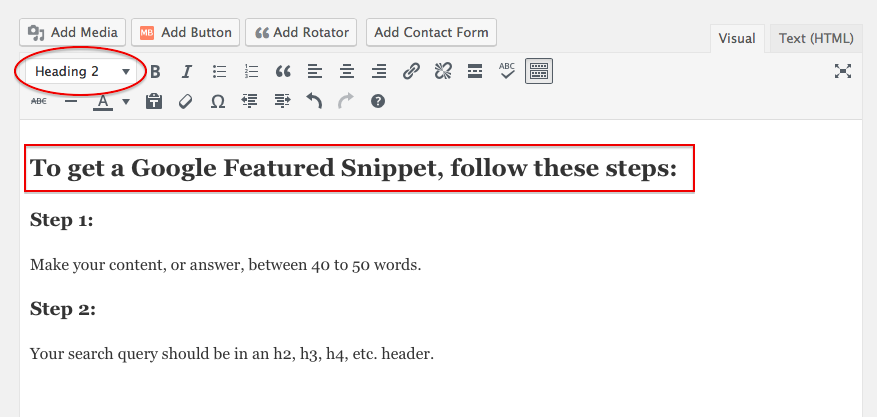The width and height of the screenshot is (877, 417).
Task: Redo the last action
Action: (346, 101)
